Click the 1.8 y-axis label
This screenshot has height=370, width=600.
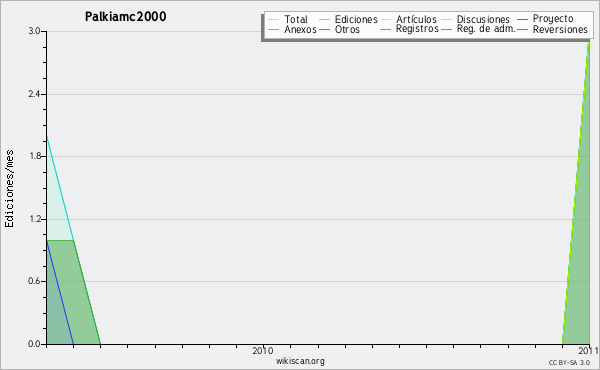pos(34,156)
